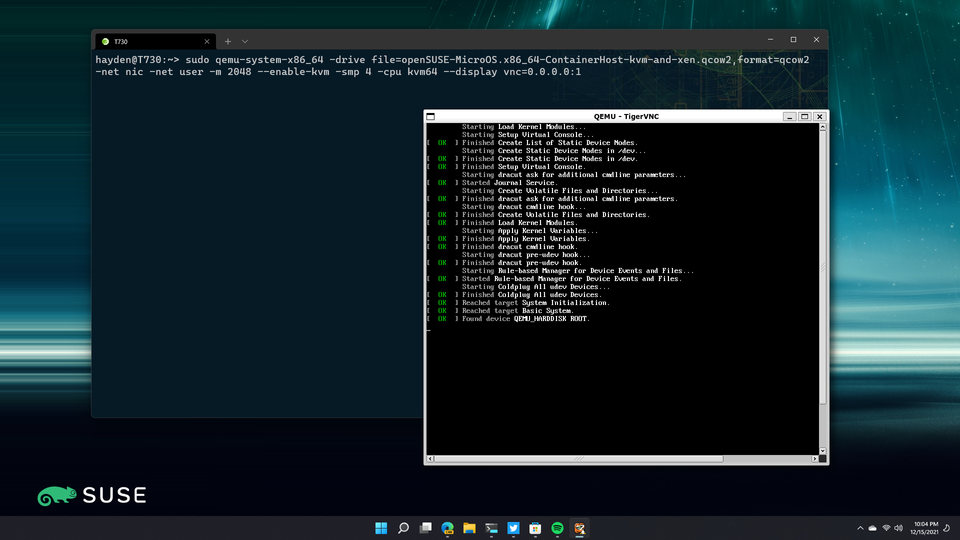Image resolution: width=960 pixels, height=540 pixels.
Task: Open Spotify from the taskbar
Action: click(x=557, y=527)
